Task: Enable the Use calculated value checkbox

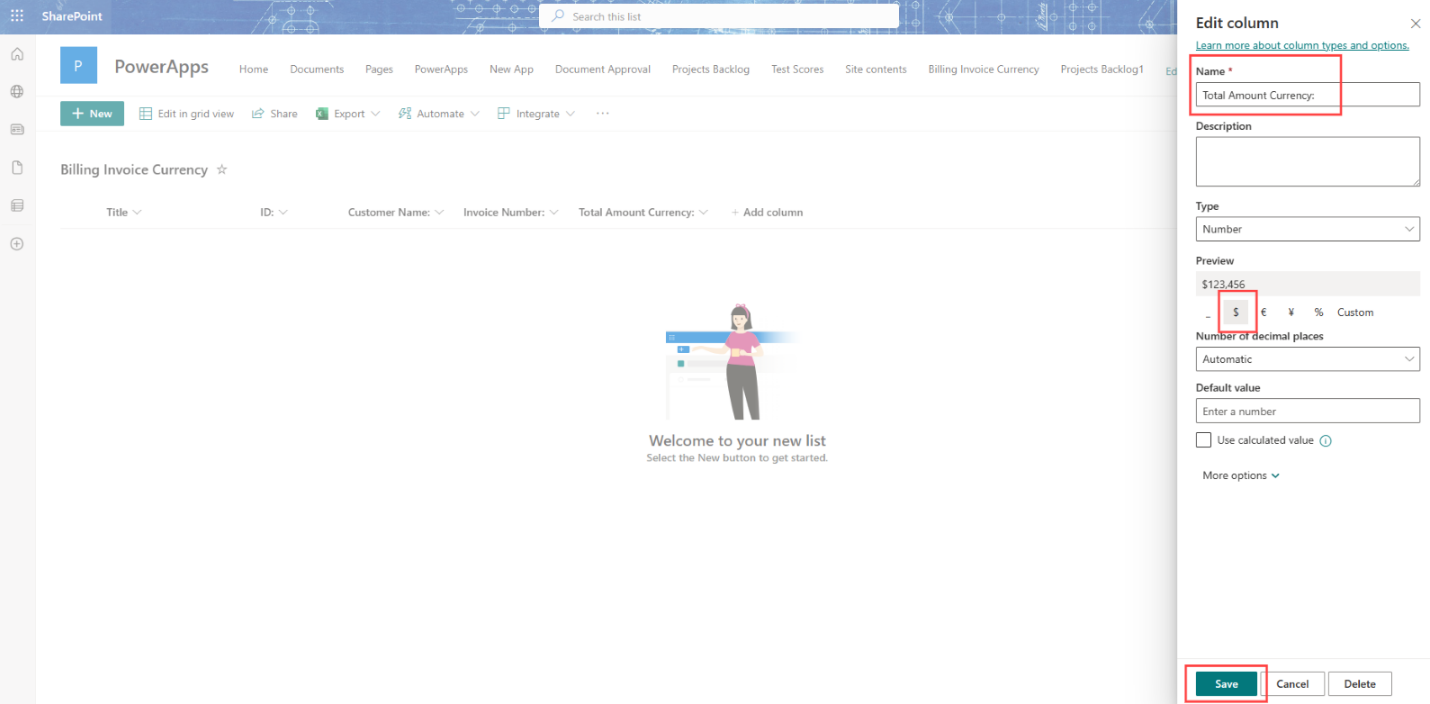Action: [1204, 439]
